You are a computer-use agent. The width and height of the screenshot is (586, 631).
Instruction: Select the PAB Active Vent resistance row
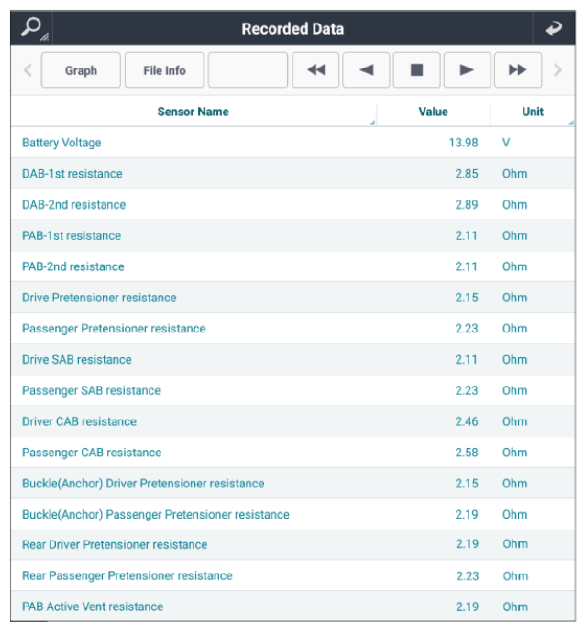[293, 606]
